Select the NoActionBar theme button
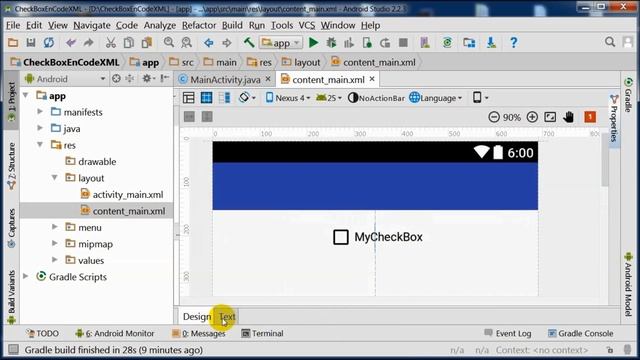This screenshot has height=360, width=640. tap(376, 98)
